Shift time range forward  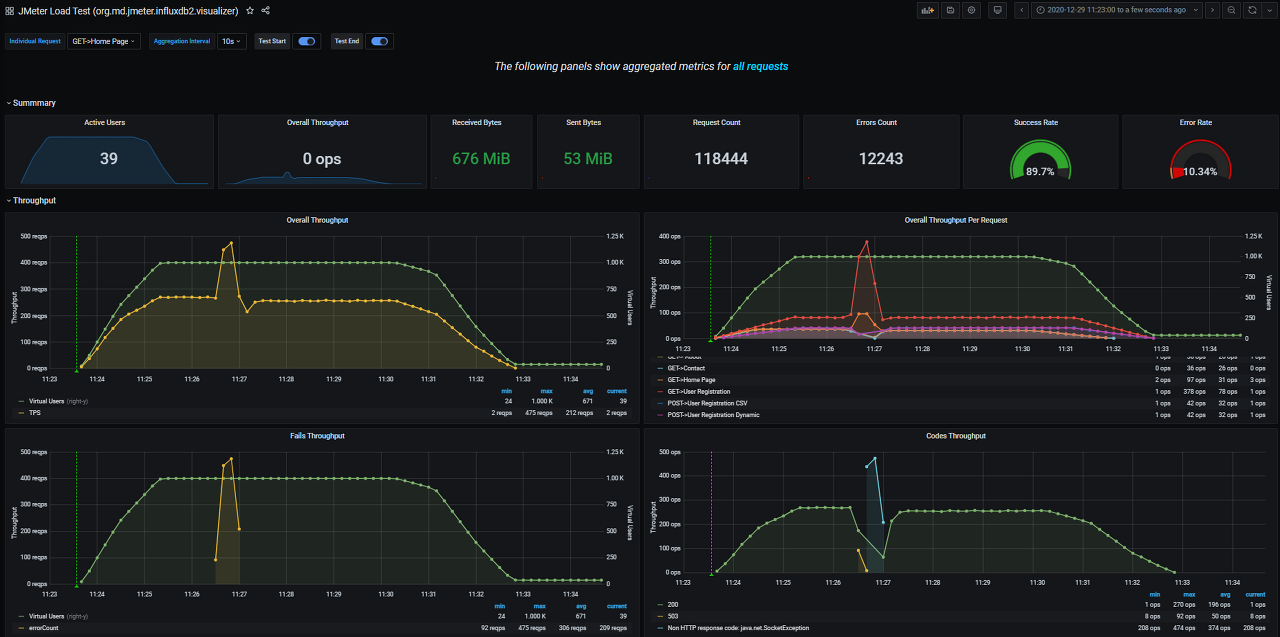[x=1212, y=10]
